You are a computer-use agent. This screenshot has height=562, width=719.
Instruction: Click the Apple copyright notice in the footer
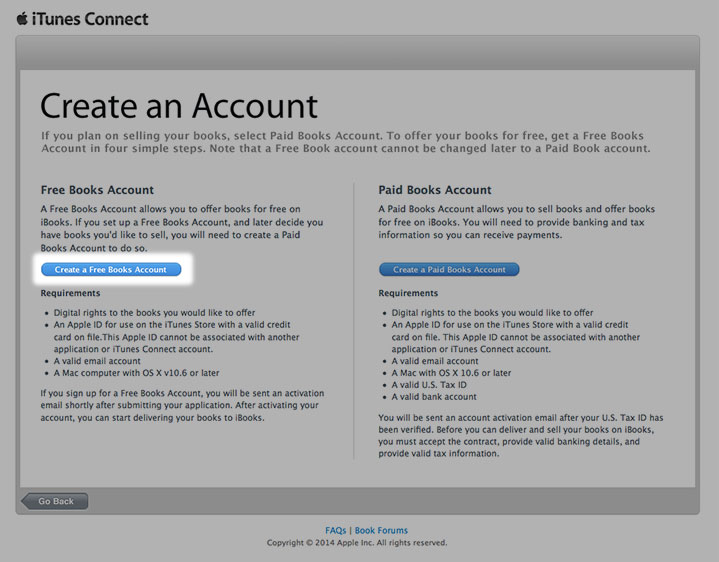tap(357, 543)
